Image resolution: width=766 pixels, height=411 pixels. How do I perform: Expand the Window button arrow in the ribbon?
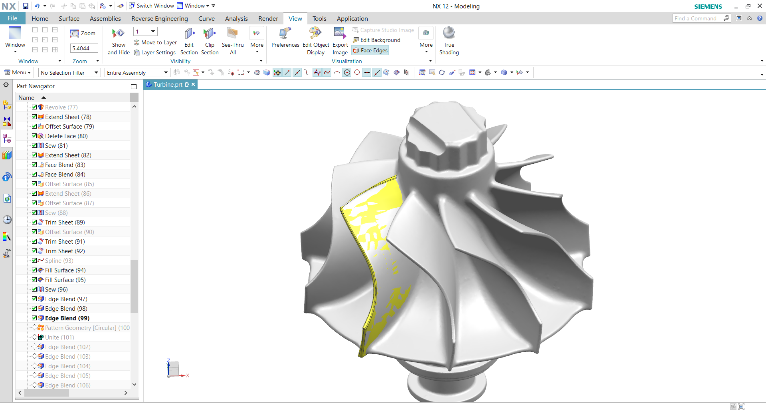15,52
